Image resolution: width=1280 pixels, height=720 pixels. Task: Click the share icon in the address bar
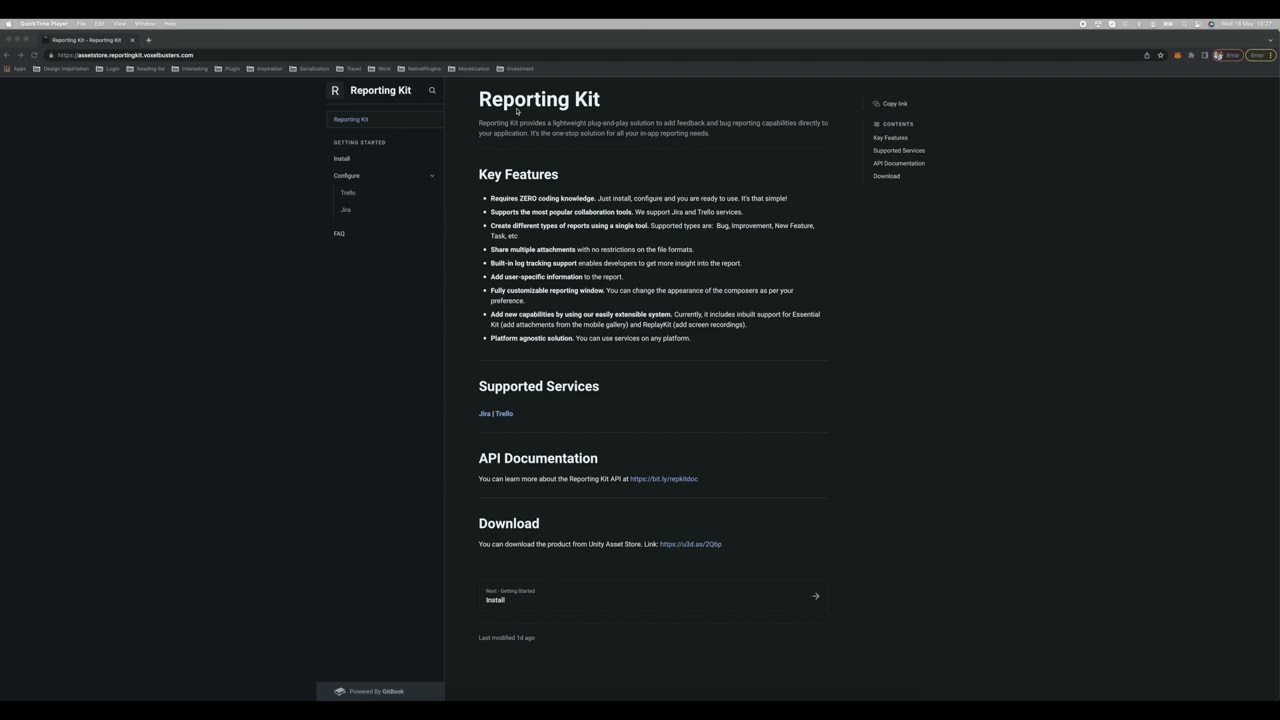point(1147,55)
